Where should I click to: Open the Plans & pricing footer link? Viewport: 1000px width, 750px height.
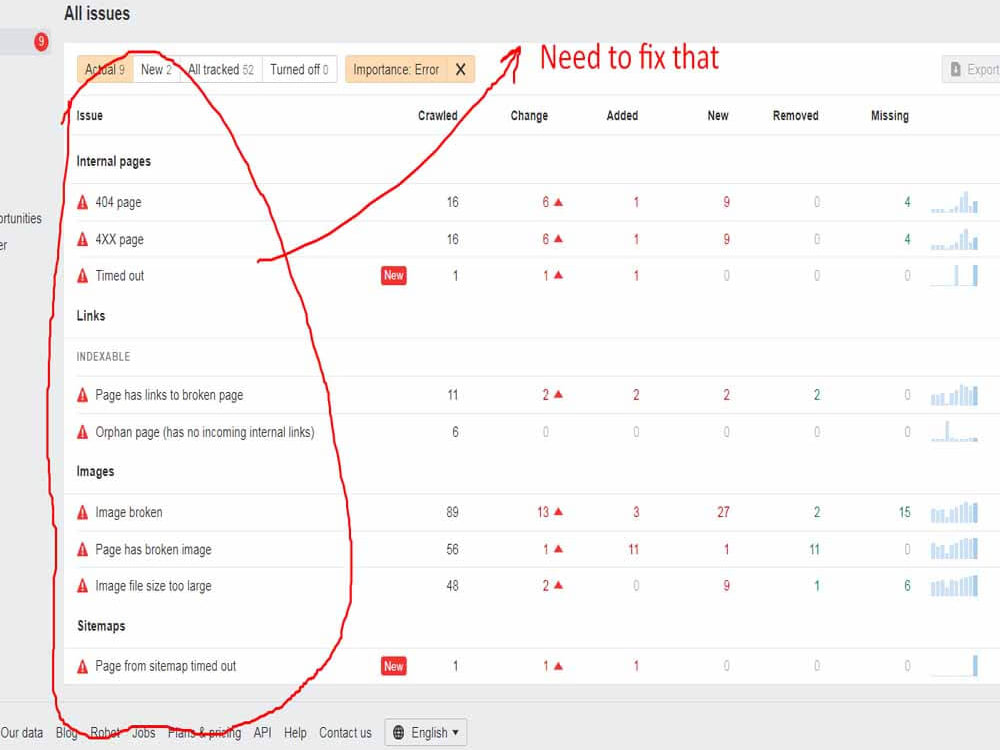[x=204, y=733]
